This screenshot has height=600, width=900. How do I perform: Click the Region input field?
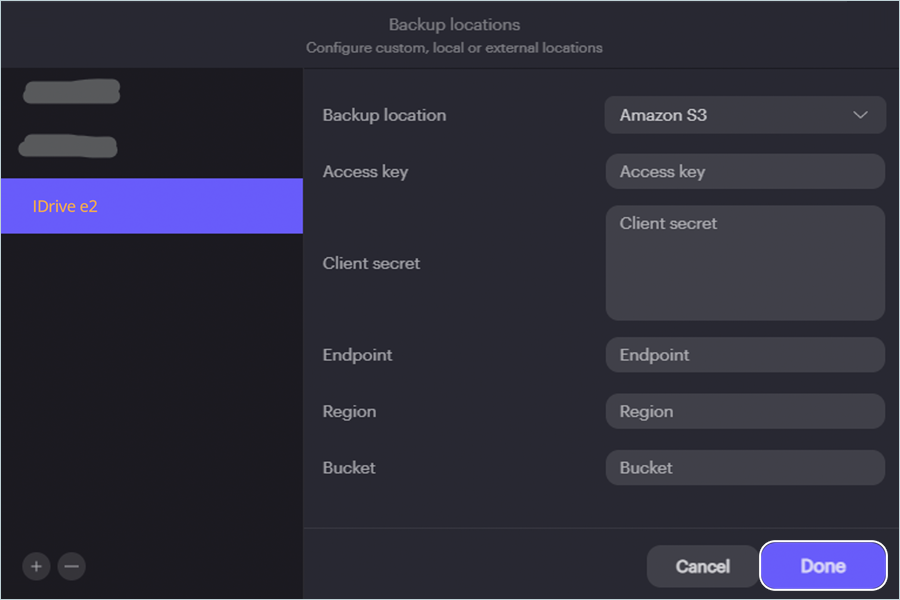(x=744, y=411)
